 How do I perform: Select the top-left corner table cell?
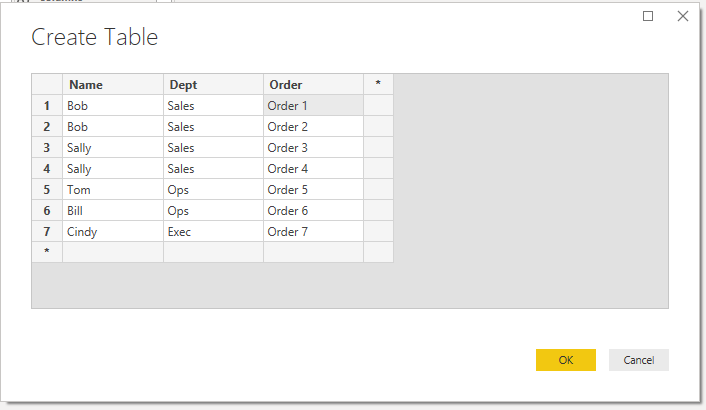point(47,84)
